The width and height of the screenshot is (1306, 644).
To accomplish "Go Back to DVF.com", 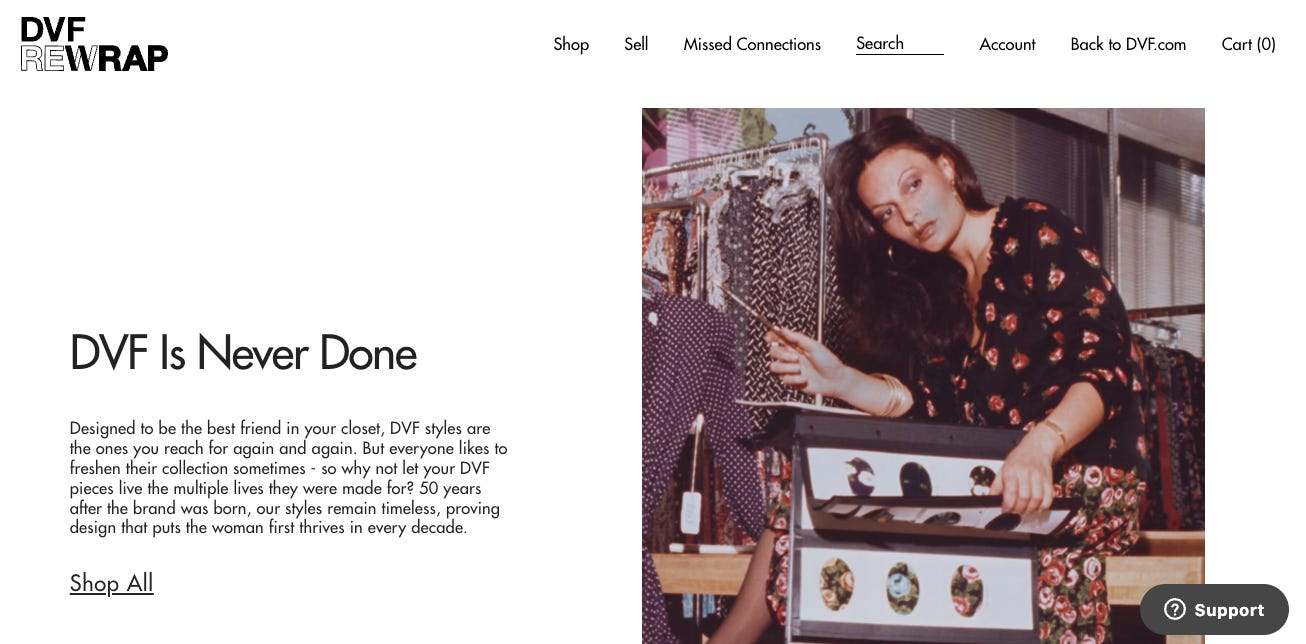I will coord(1128,44).
